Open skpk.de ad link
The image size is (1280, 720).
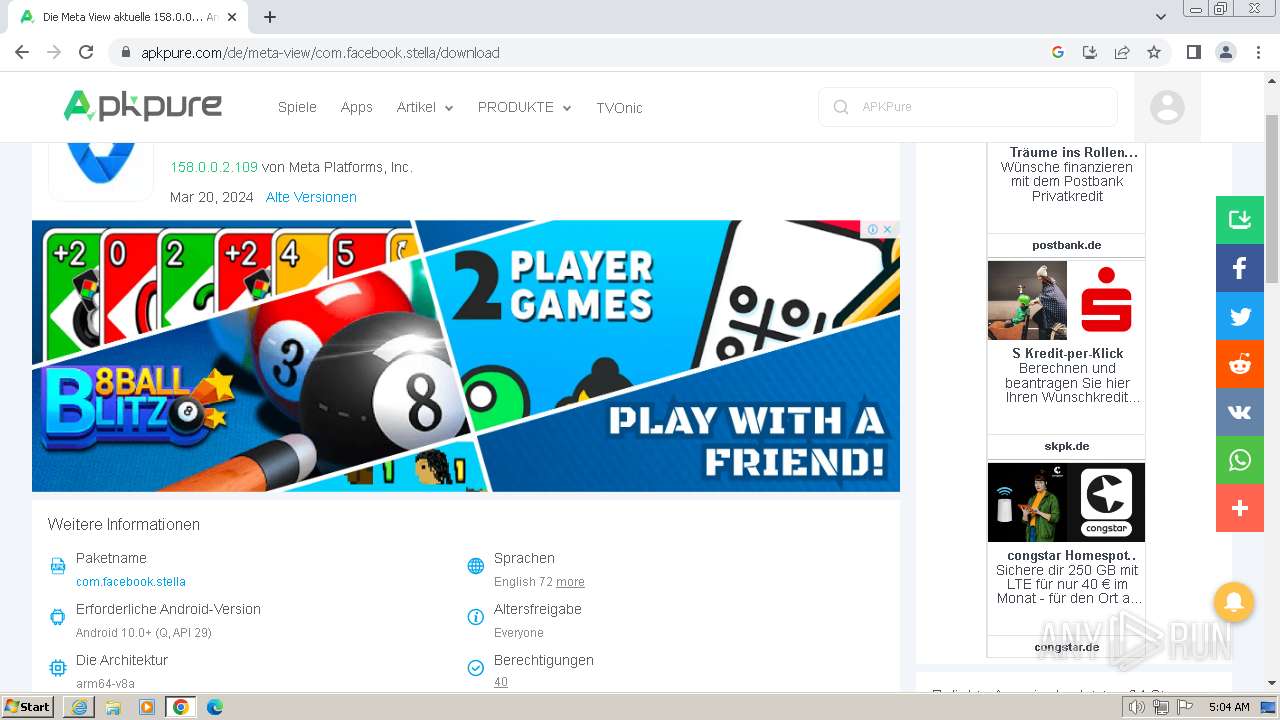click(x=1066, y=446)
